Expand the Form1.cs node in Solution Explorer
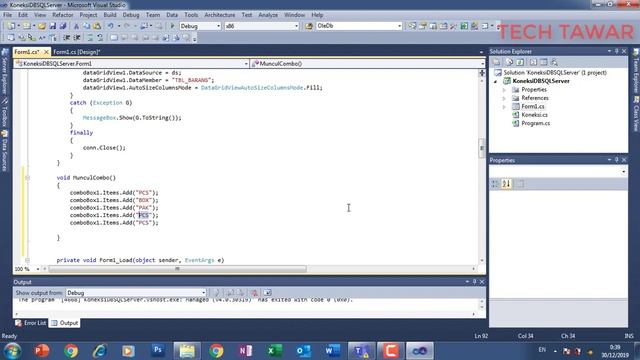Image resolution: width=640 pixels, height=360 pixels. click(x=504, y=107)
